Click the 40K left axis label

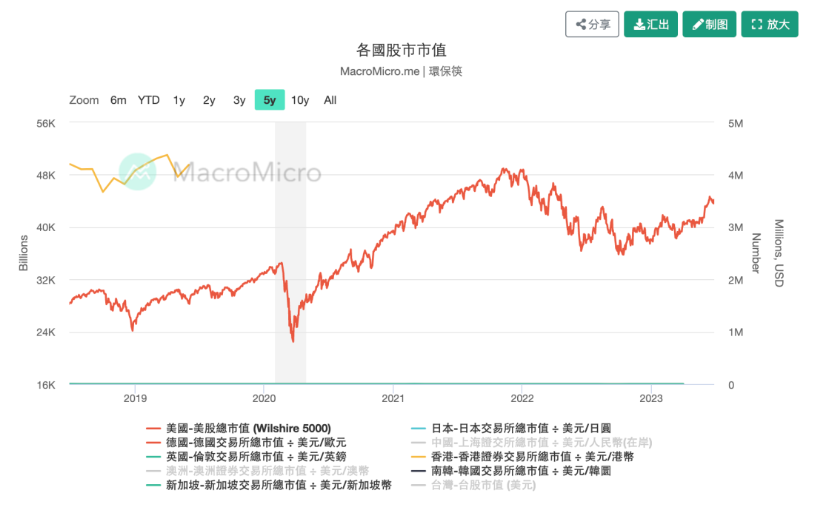46,228
